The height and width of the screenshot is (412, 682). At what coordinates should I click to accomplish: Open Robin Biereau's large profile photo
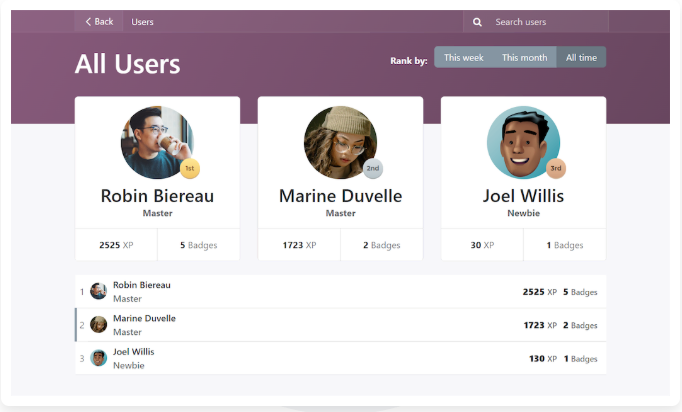(156, 142)
